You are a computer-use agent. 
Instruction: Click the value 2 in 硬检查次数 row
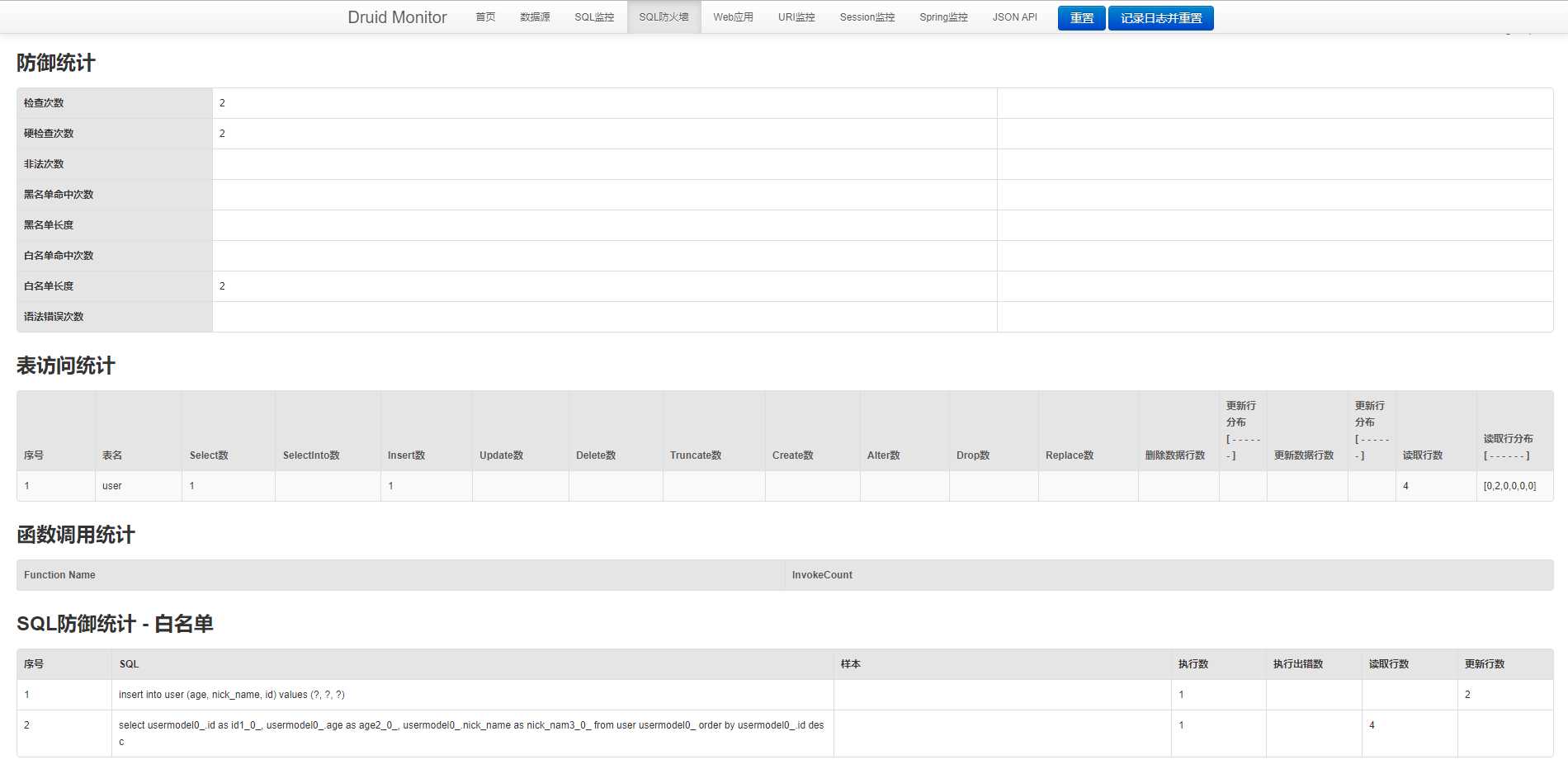tap(222, 134)
